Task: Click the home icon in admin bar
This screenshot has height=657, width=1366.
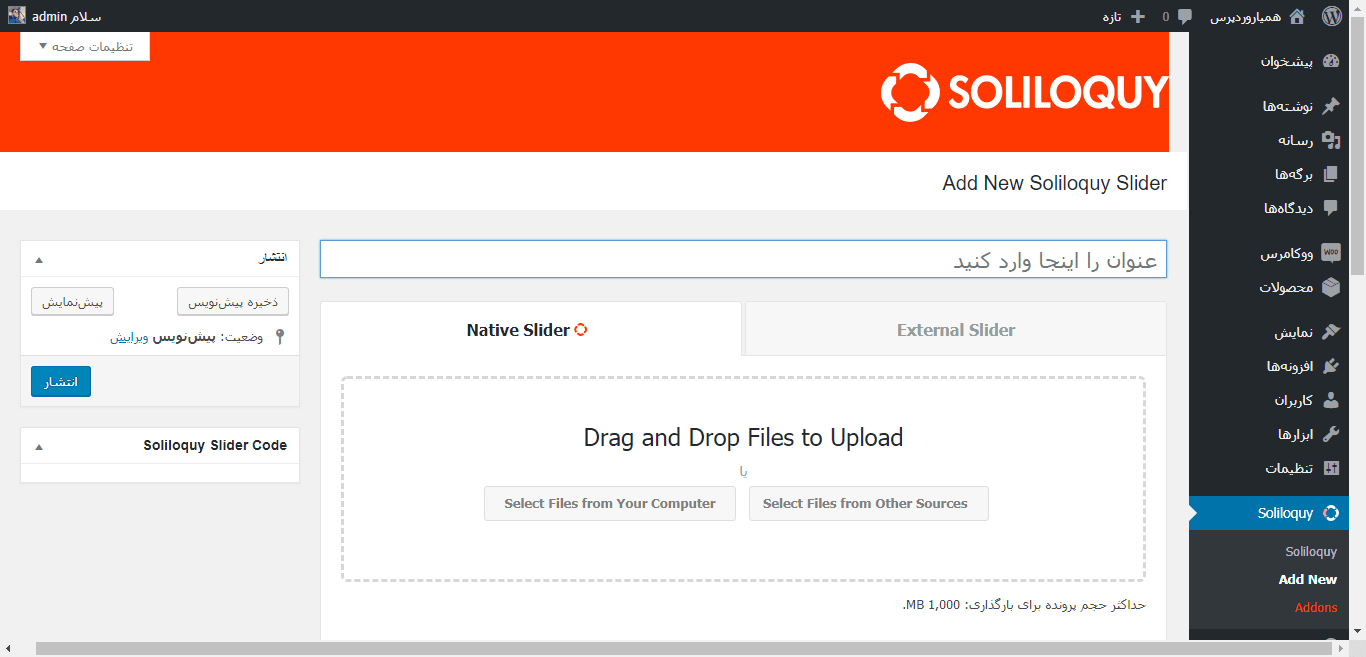Action: (x=1297, y=16)
